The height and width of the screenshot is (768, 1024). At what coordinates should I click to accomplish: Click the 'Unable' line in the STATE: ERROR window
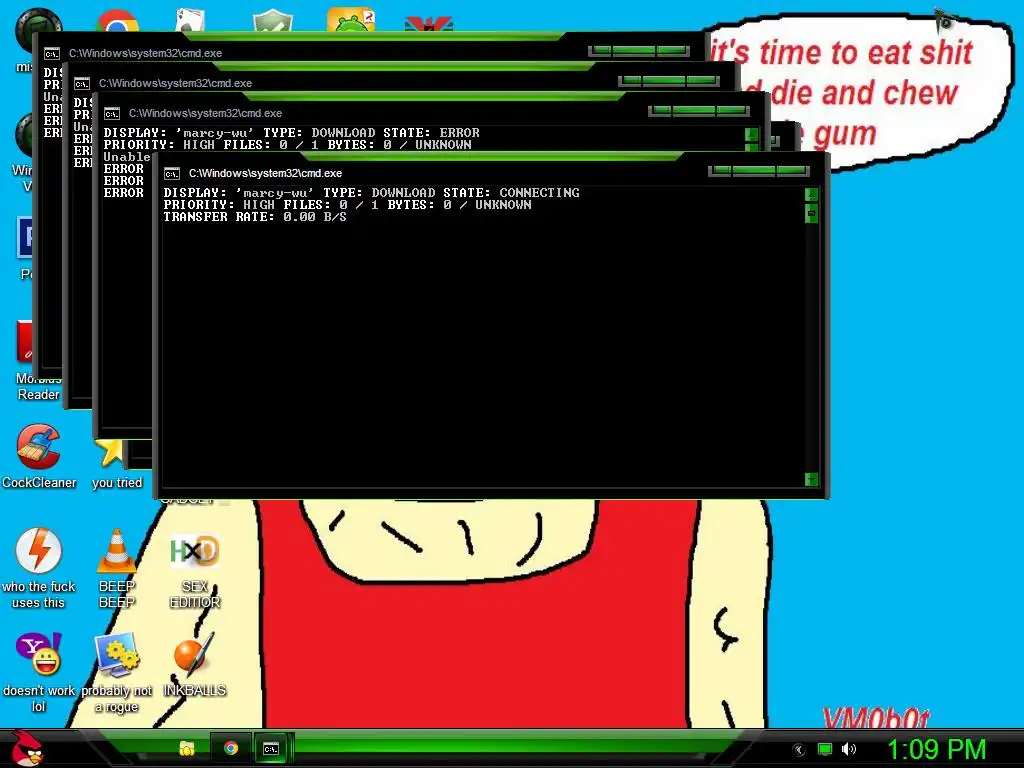pos(127,157)
